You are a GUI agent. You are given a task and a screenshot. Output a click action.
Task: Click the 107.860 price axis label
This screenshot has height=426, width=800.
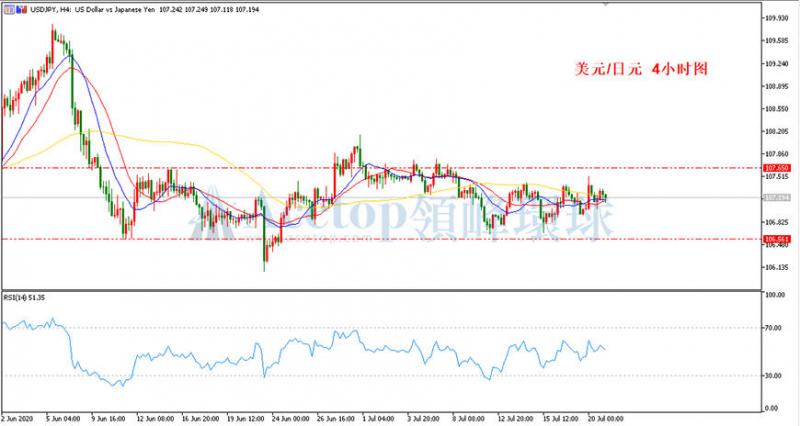(776, 154)
